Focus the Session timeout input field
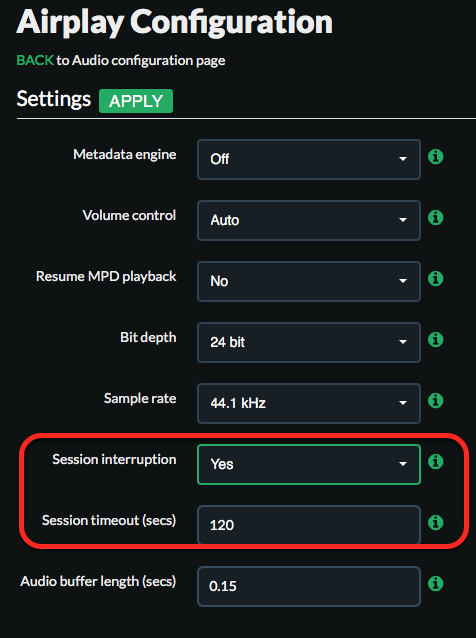476x638 pixels. pos(309,525)
